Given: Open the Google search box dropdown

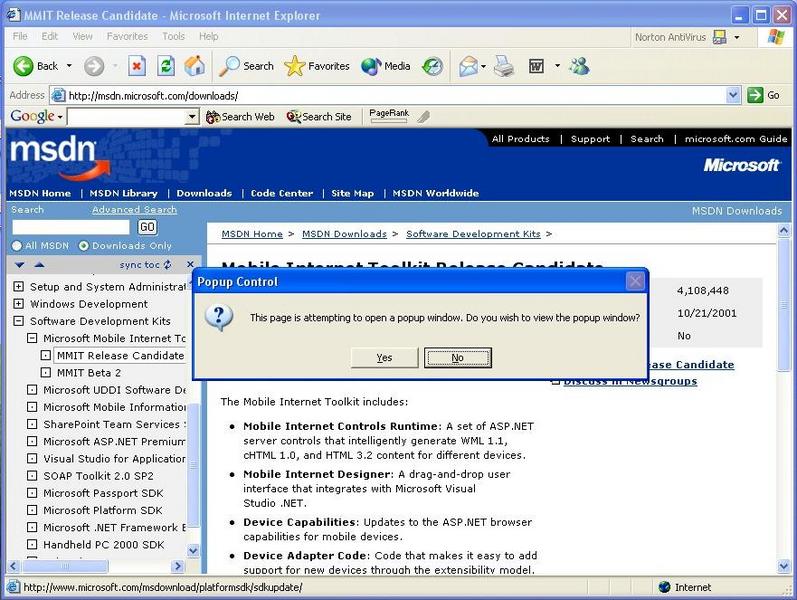Looking at the screenshot, I should pos(191,117).
